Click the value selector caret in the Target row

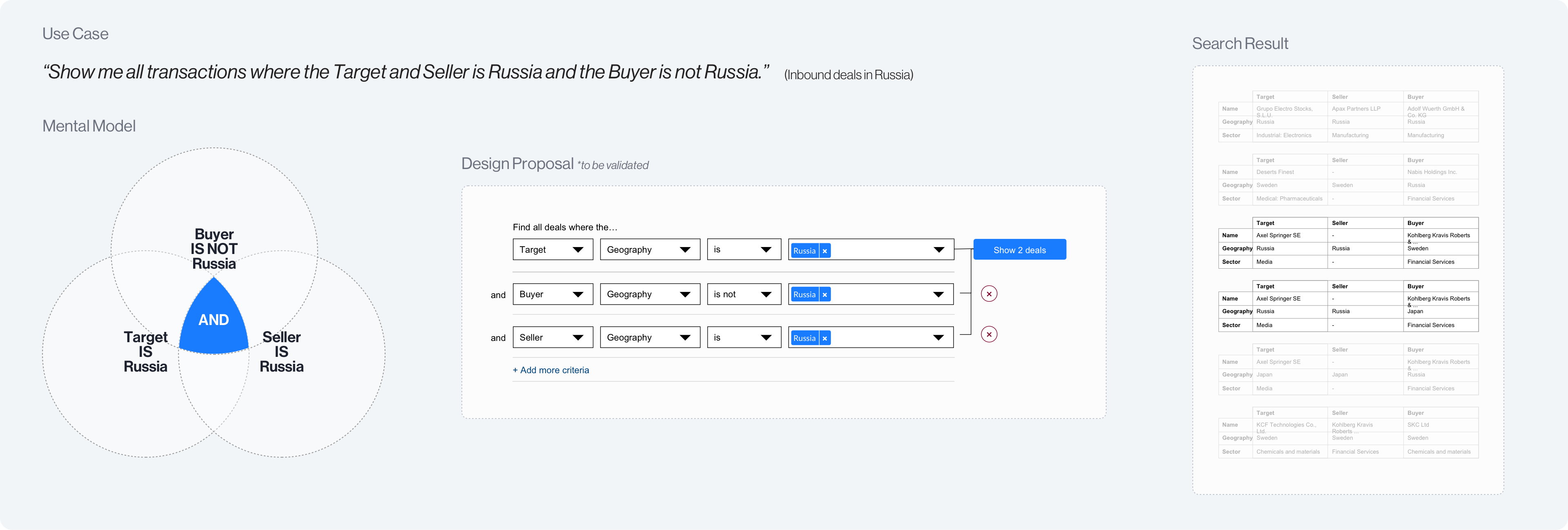coord(938,249)
